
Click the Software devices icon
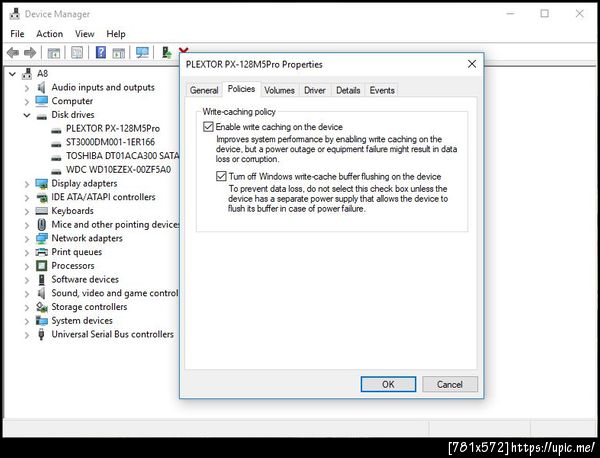[41, 280]
